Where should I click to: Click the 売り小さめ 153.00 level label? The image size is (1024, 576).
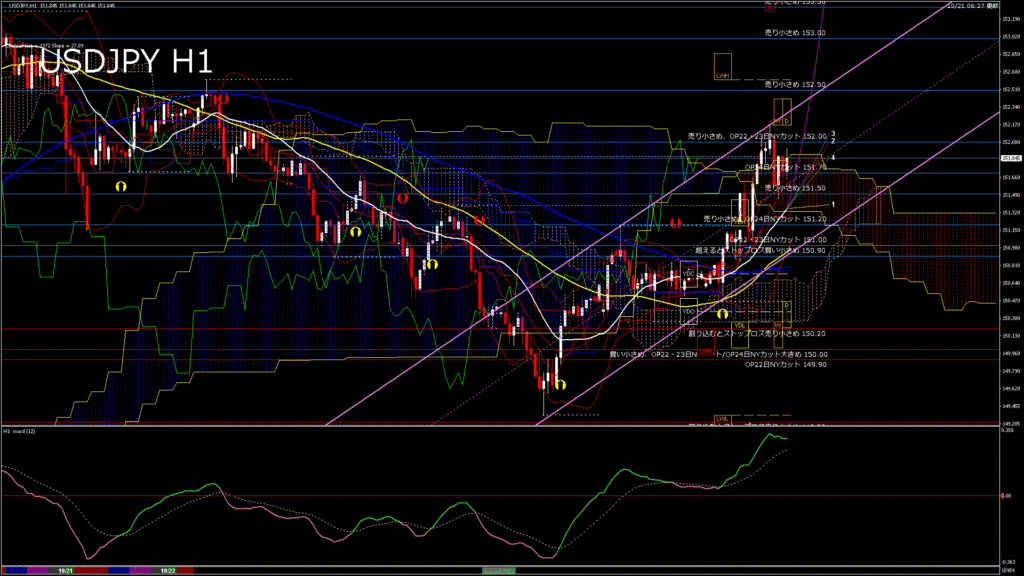[794, 33]
